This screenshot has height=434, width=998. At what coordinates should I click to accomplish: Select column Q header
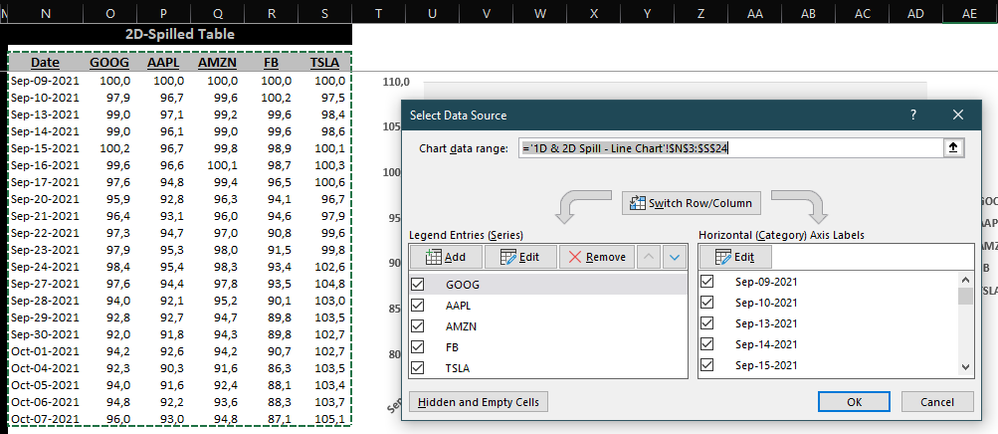click(218, 13)
